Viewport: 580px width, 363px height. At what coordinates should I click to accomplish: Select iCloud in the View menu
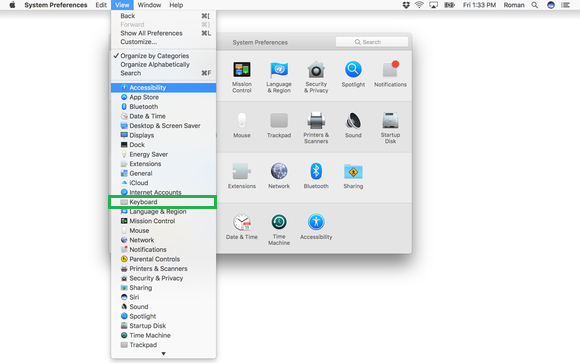click(x=163, y=183)
